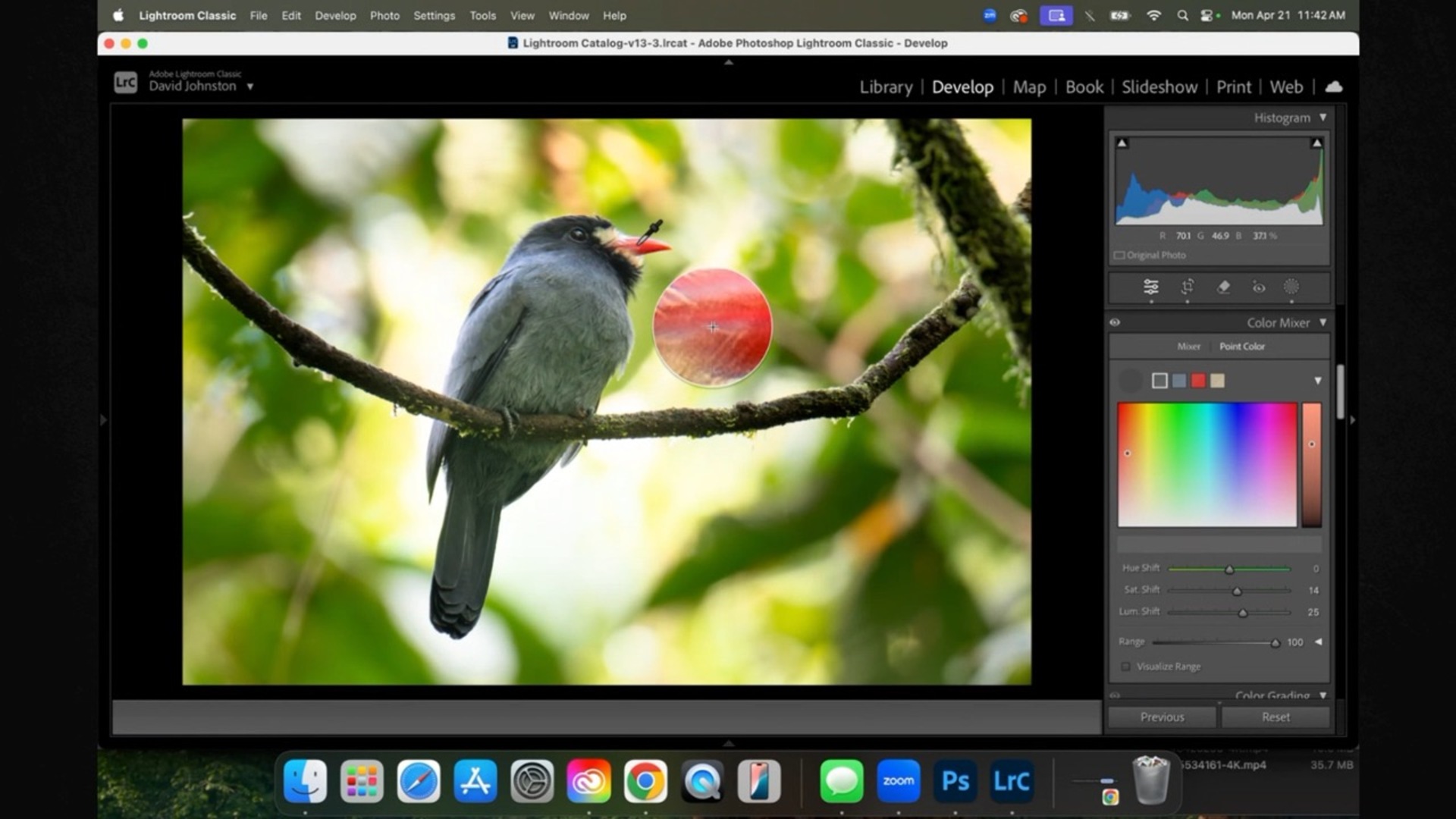This screenshot has height=819, width=1456.
Task: Click the Reset button
Action: click(1276, 717)
